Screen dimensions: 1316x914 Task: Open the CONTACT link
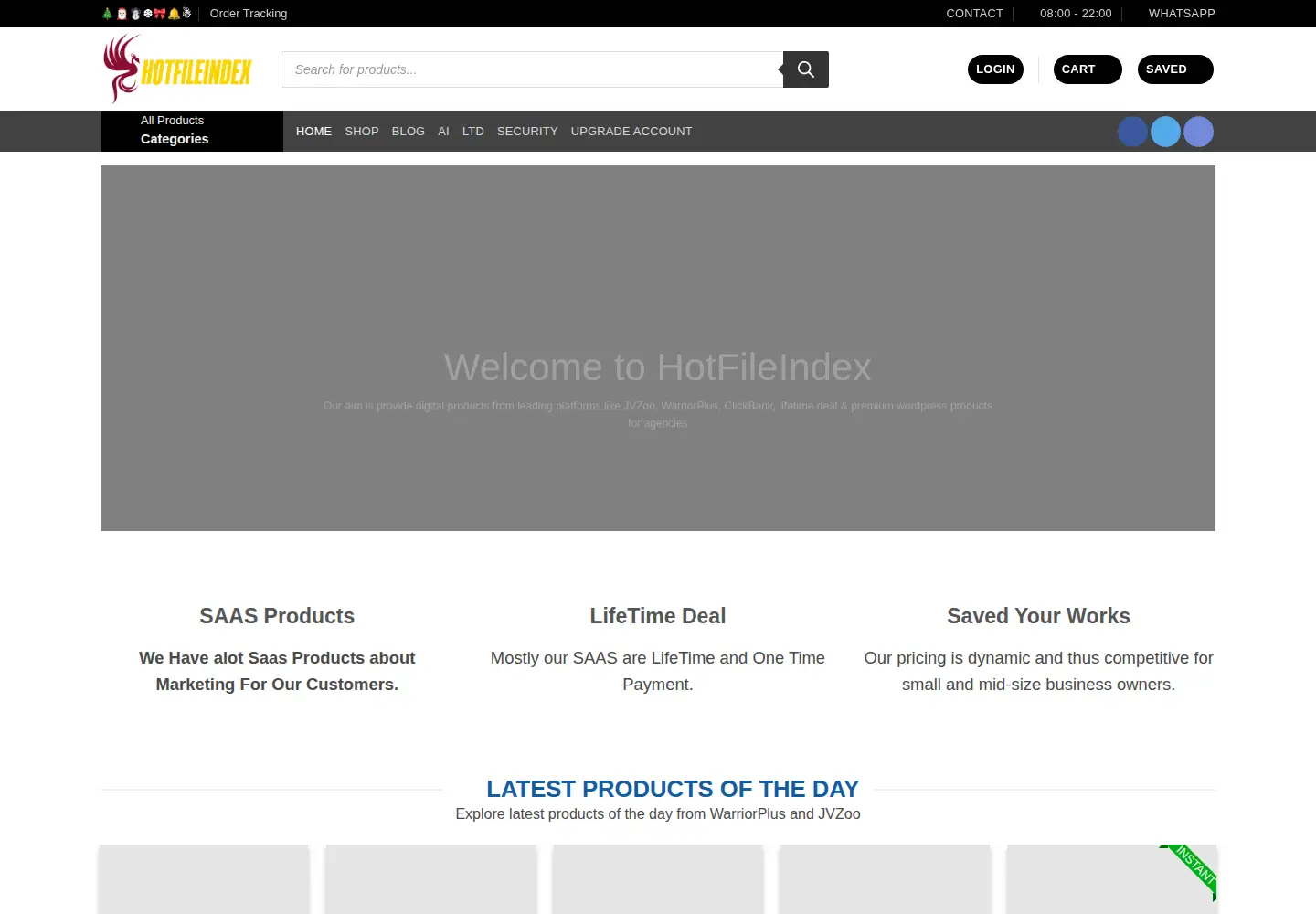(x=974, y=14)
